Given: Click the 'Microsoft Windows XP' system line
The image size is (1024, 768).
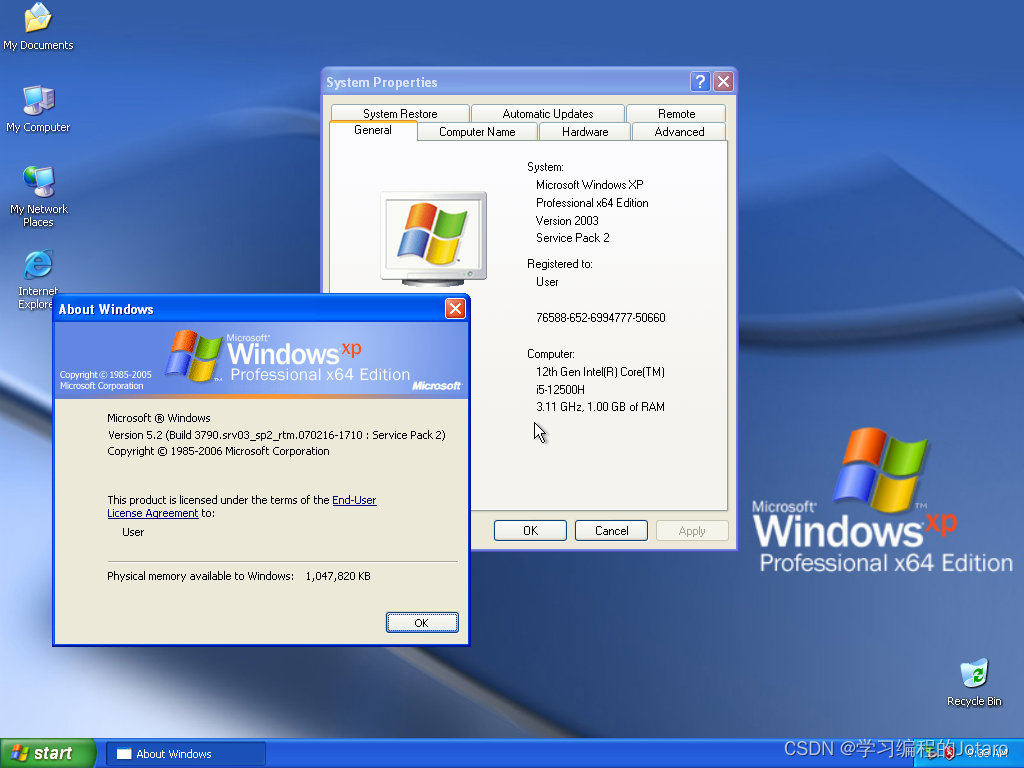Looking at the screenshot, I should coord(590,185).
